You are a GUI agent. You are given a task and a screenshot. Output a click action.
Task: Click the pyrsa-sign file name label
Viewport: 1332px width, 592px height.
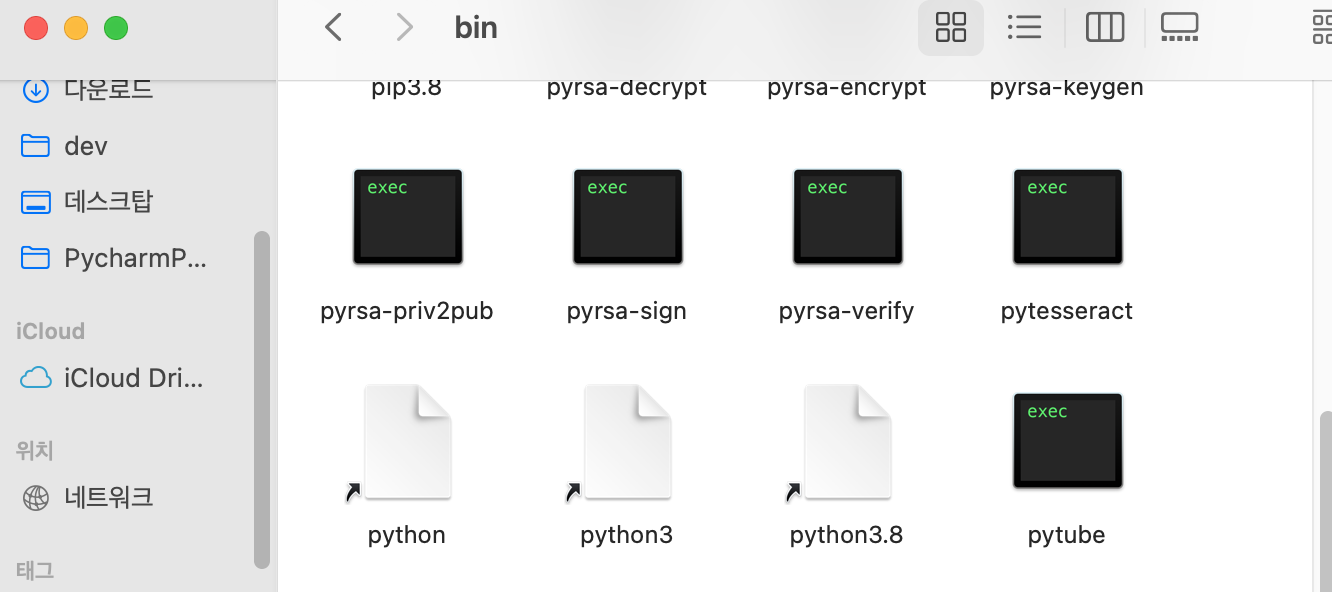[627, 311]
